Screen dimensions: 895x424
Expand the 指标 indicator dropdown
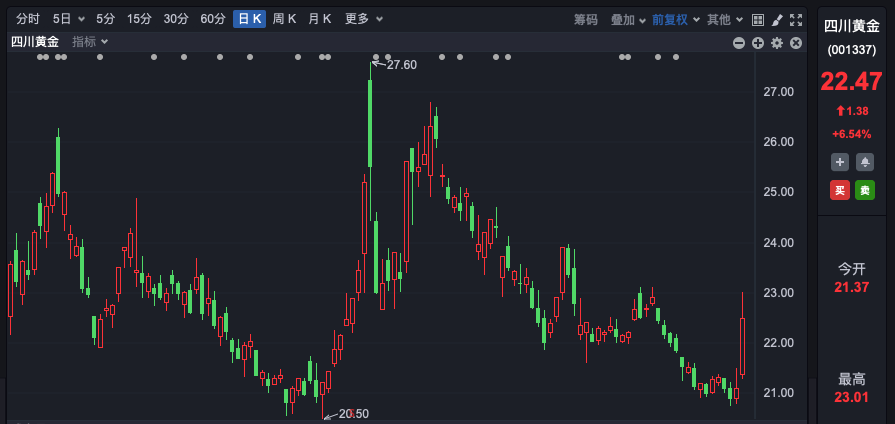(x=90, y=42)
